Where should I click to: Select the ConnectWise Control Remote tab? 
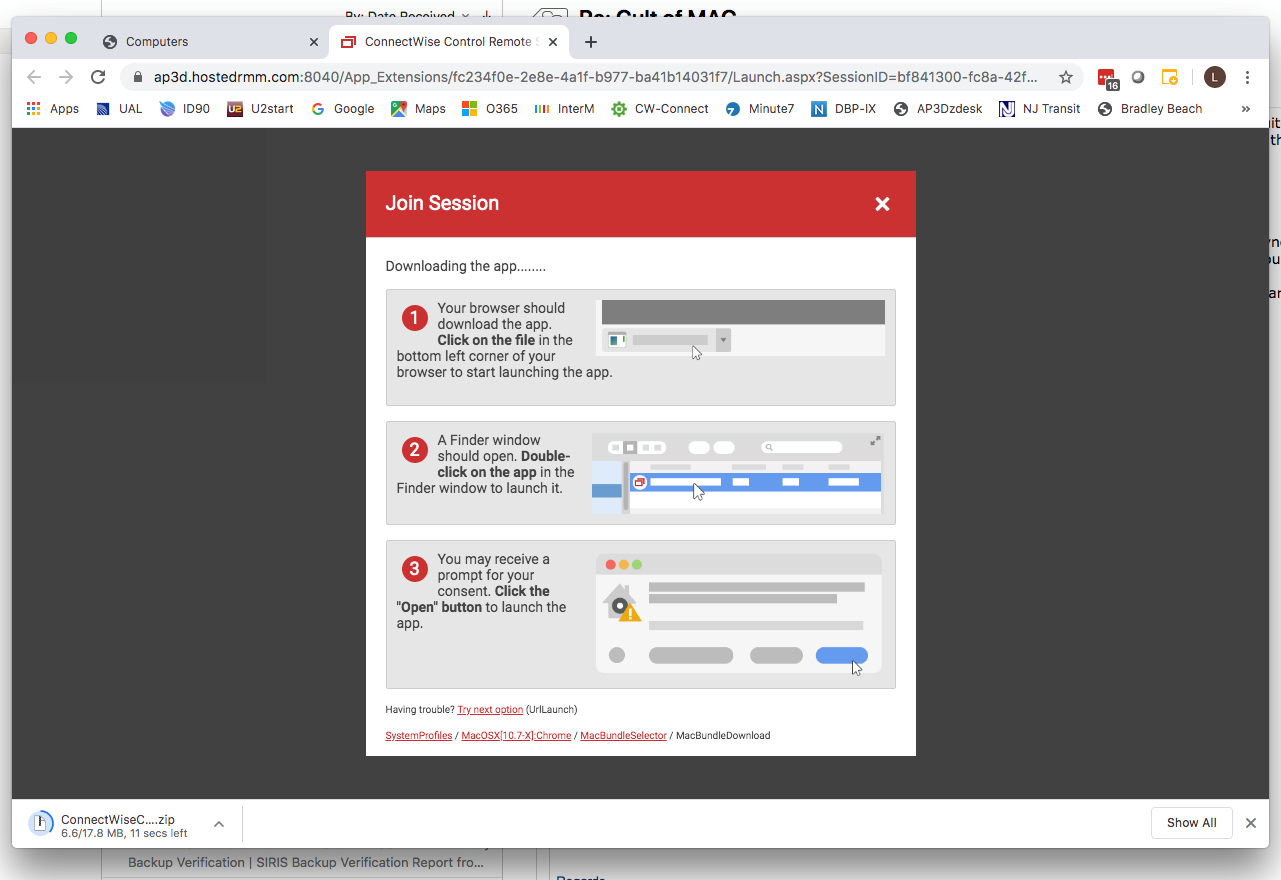(440, 42)
